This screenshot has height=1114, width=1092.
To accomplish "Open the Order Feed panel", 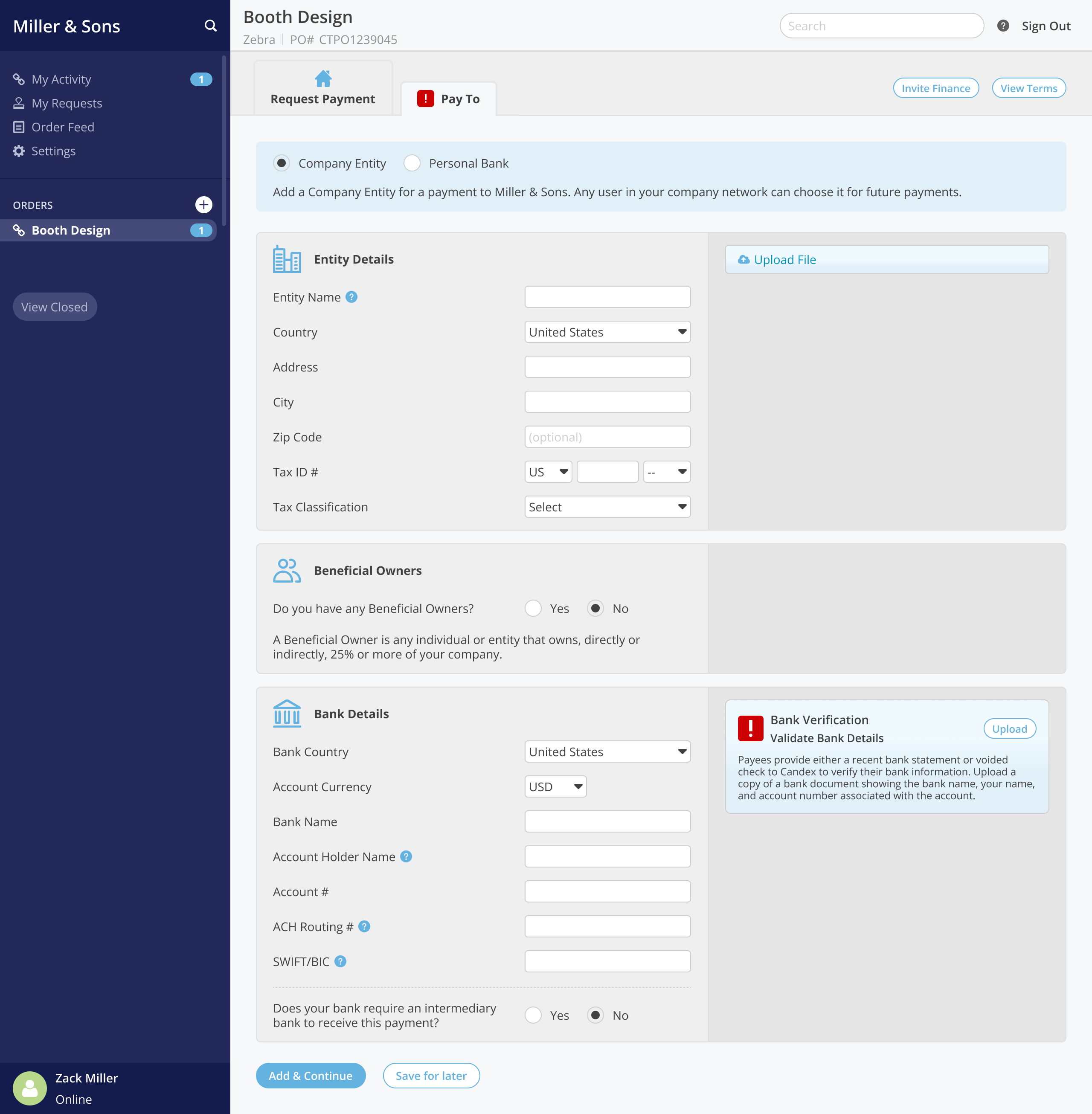I will [x=62, y=127].
